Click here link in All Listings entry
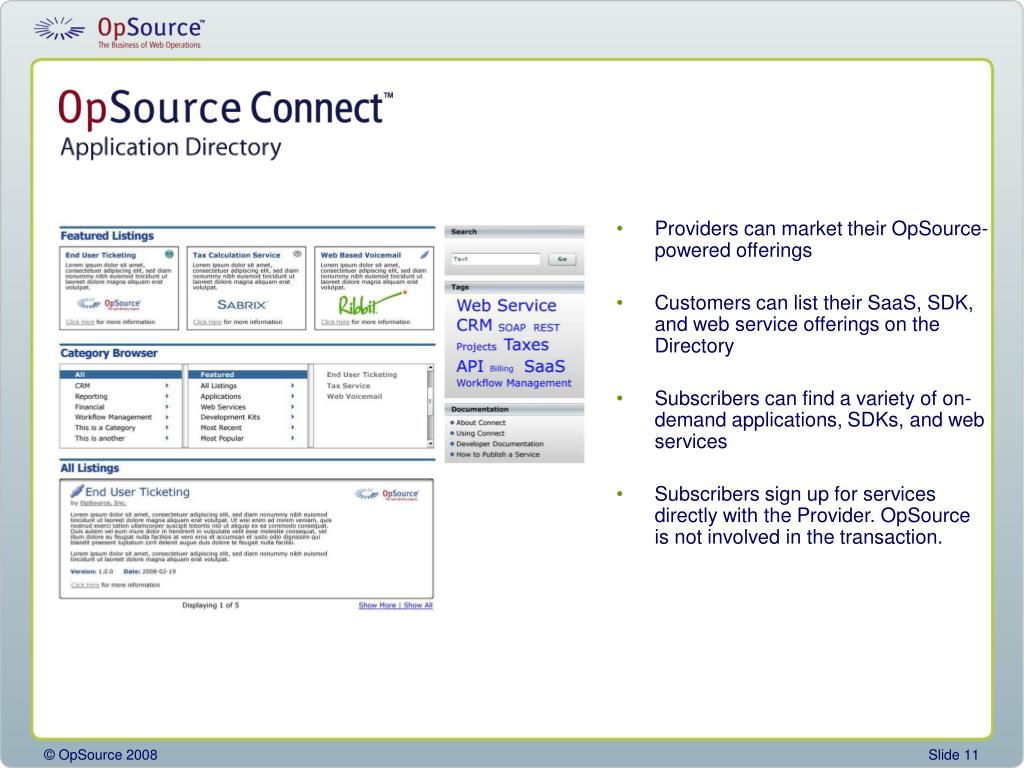This screenshot has width=1024, height=768. [85, 585]
